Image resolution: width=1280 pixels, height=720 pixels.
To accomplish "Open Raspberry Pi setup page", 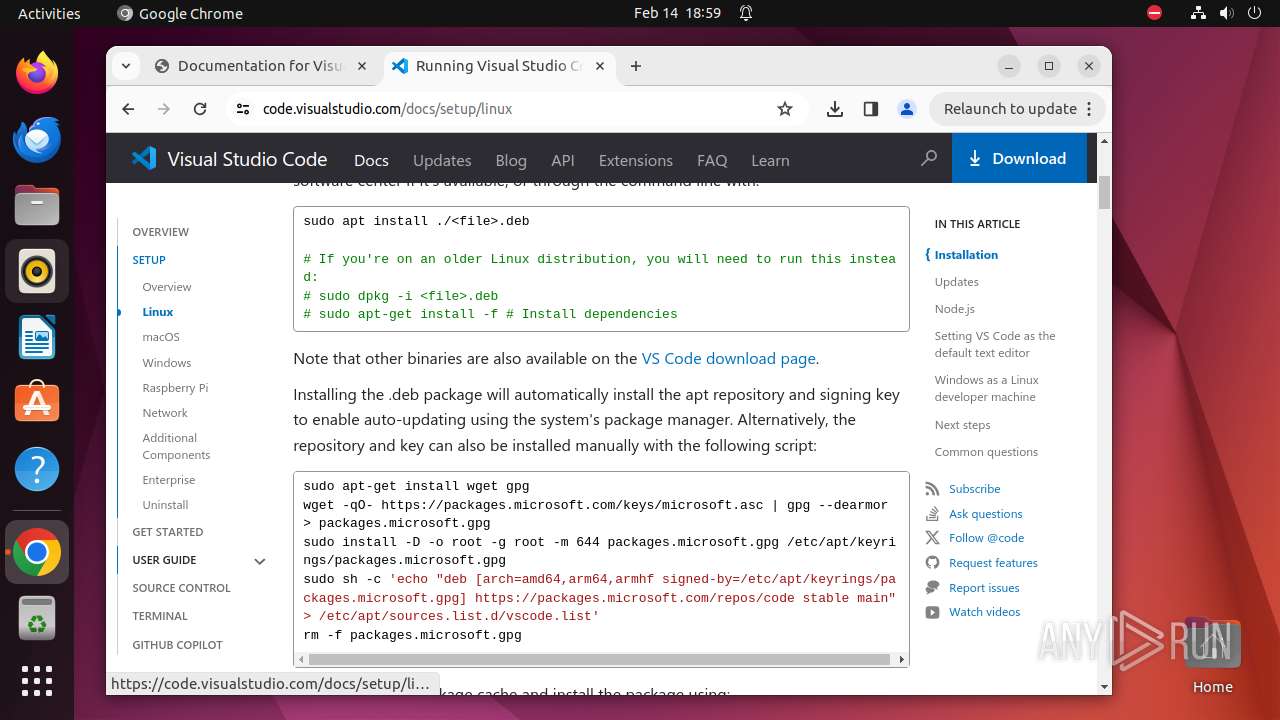I will [x=175, y=388].
